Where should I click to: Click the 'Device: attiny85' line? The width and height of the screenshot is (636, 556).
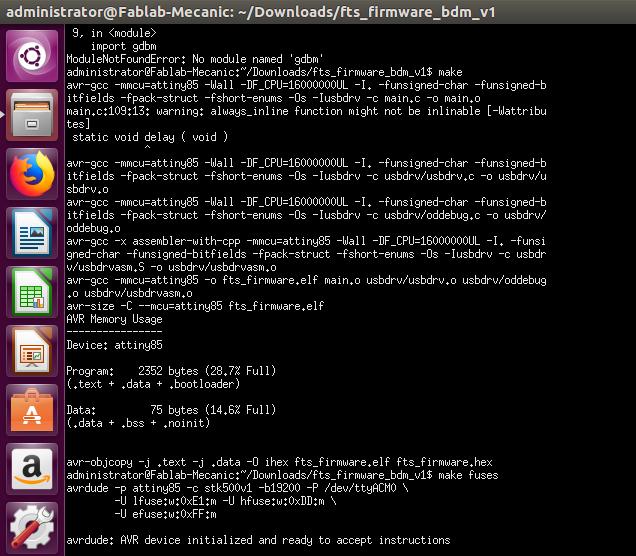tap(114, 345)
